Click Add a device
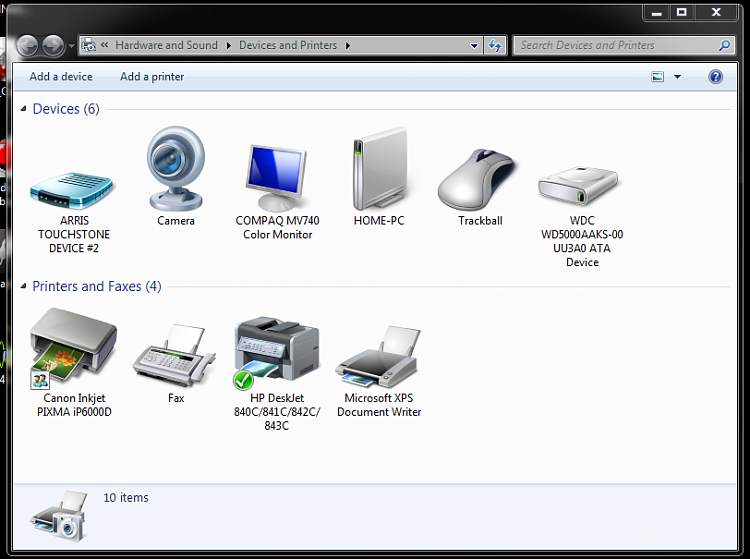This screenshot has height=559, width=750. click(x=61, y=77)
